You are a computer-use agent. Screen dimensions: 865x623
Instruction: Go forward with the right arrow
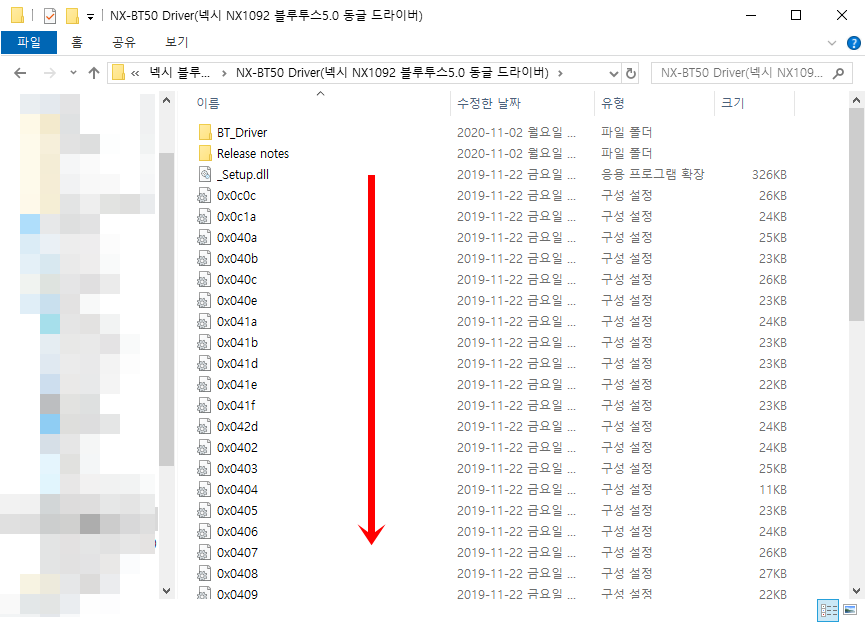50,73
